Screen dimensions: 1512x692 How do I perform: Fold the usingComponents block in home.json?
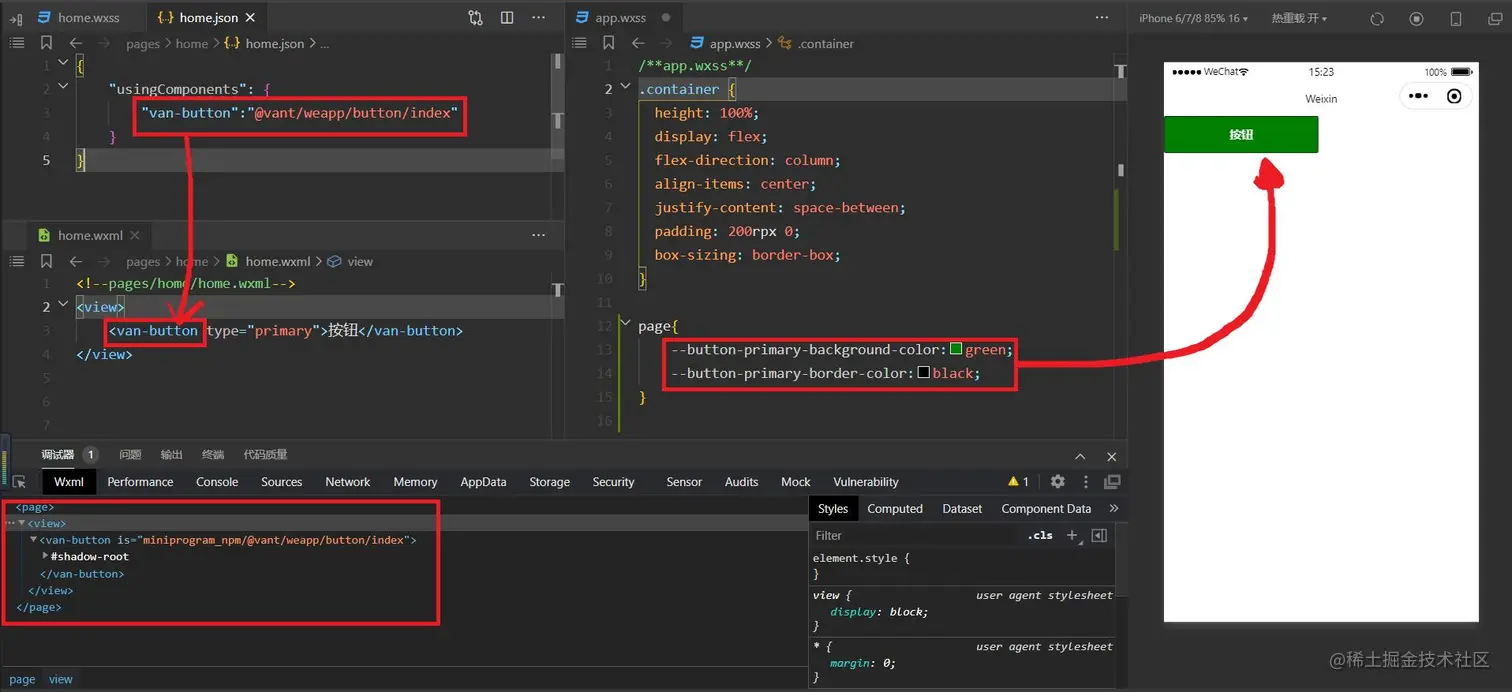(x=63, y=88)
